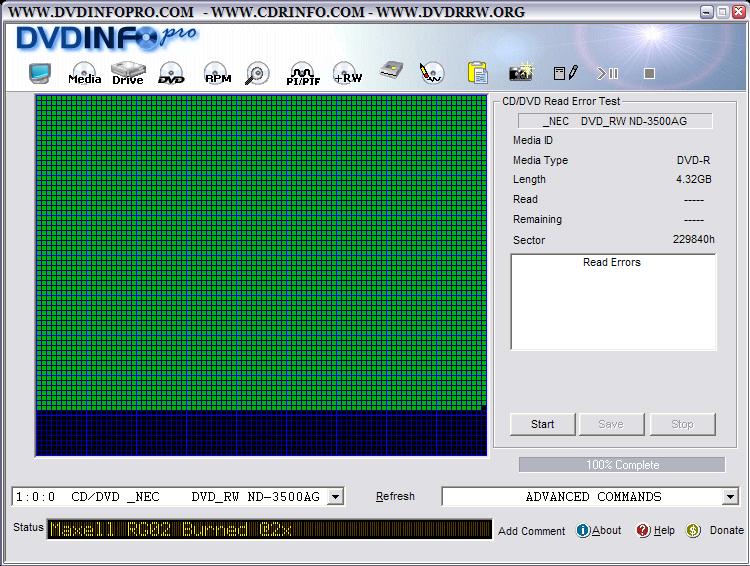
Task: Click the Donate link text
Action: click(727, 530)
